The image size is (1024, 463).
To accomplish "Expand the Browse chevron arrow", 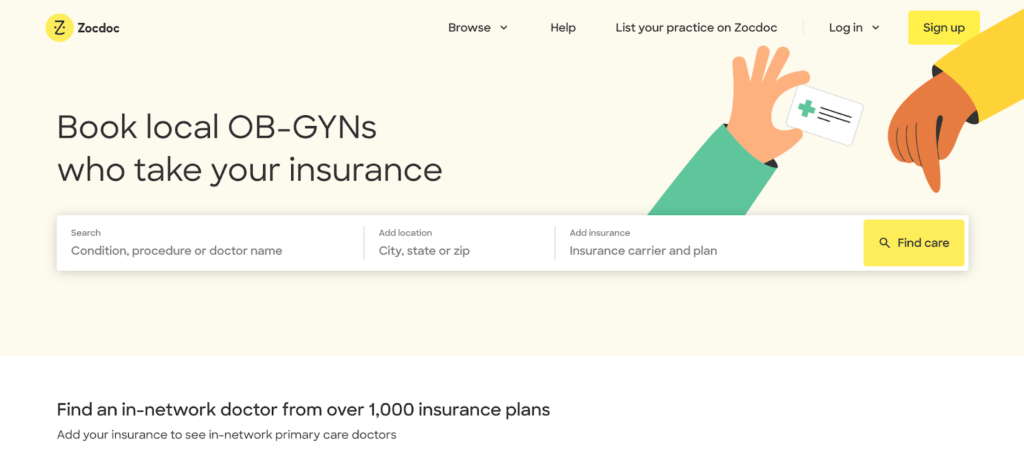I will coord(504,28).
